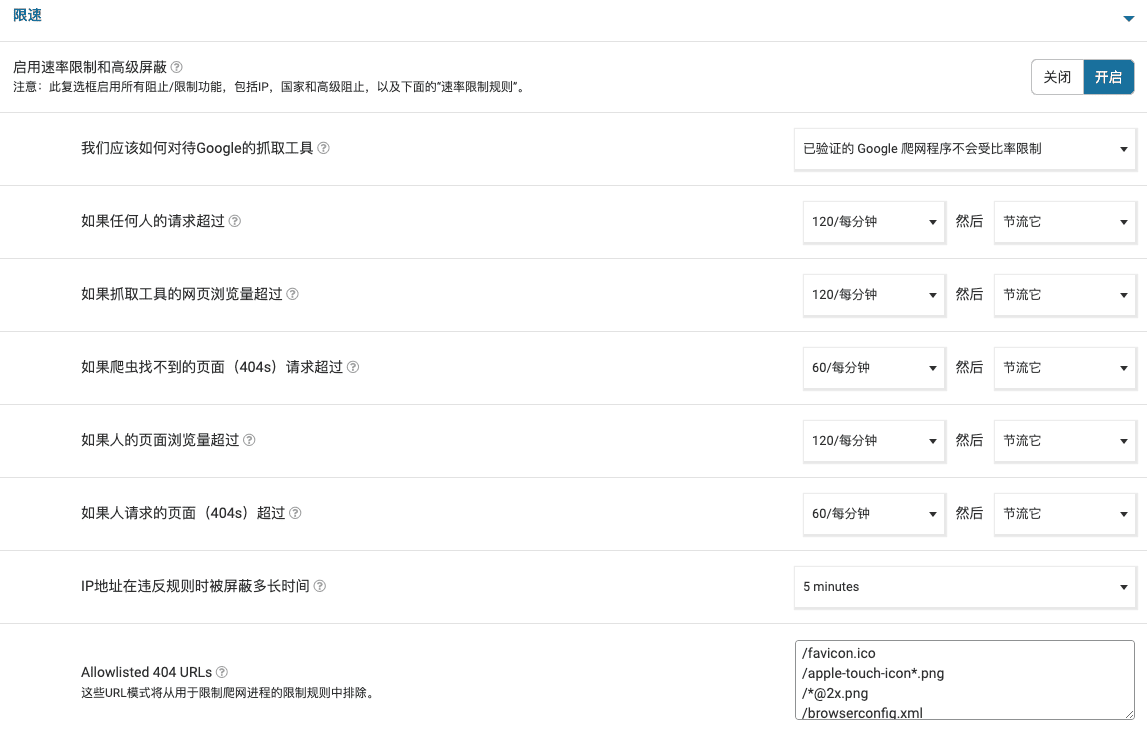
Task: Open action dropdown for 如果人的页面浏览量超过
Action: [1064, 441]
